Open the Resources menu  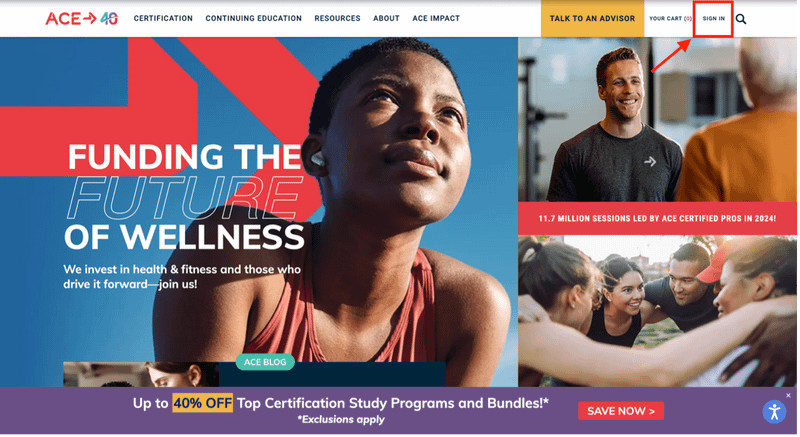[338, 18]
